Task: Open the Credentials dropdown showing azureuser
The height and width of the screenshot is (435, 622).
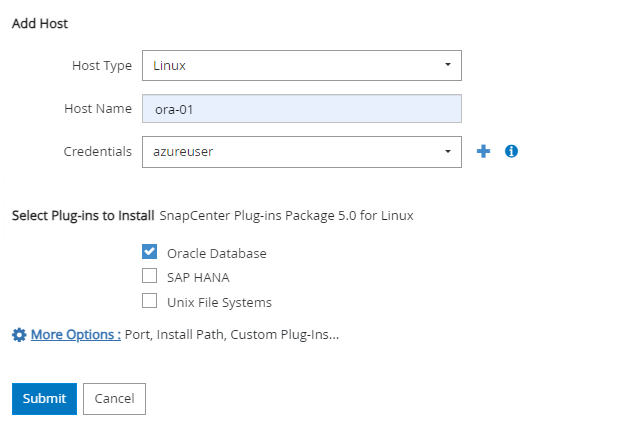Action: (x=300, y=152)
